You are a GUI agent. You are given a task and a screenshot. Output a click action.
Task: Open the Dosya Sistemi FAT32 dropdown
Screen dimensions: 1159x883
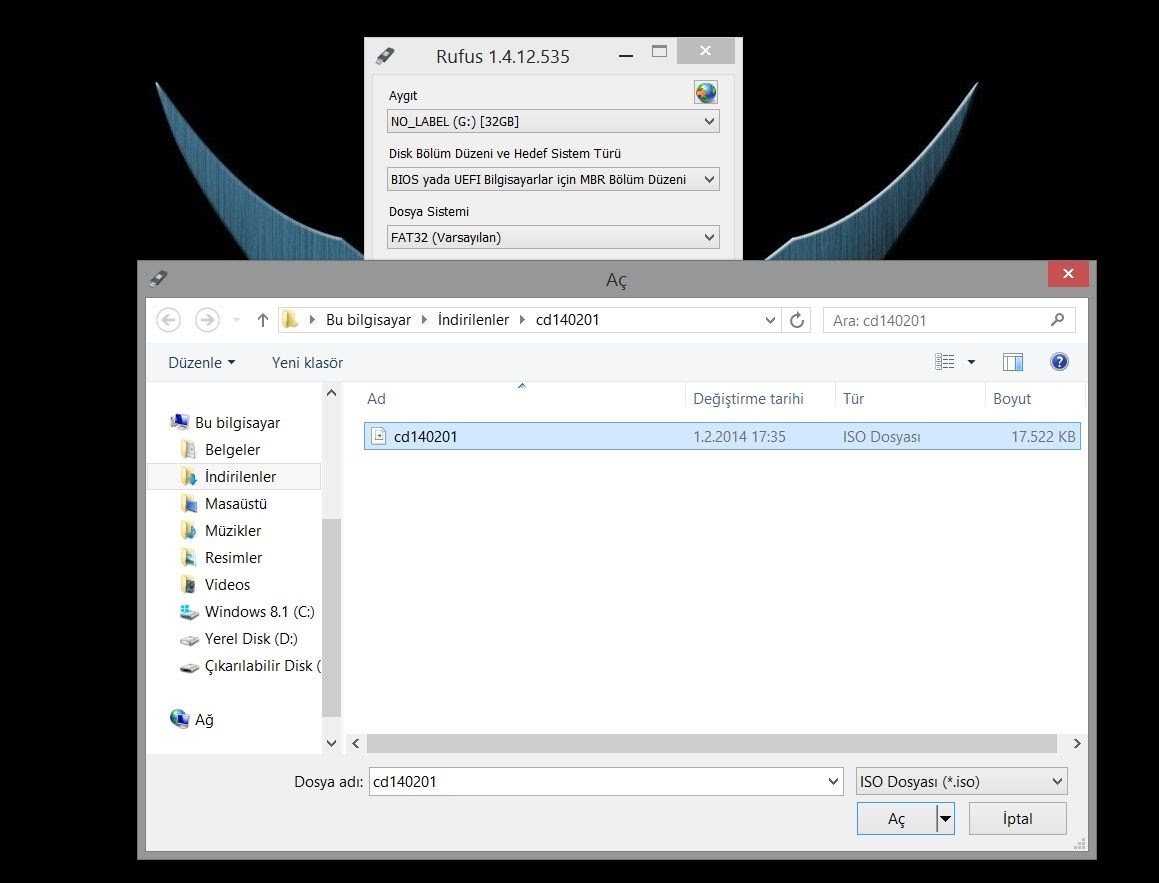(553, 237)
